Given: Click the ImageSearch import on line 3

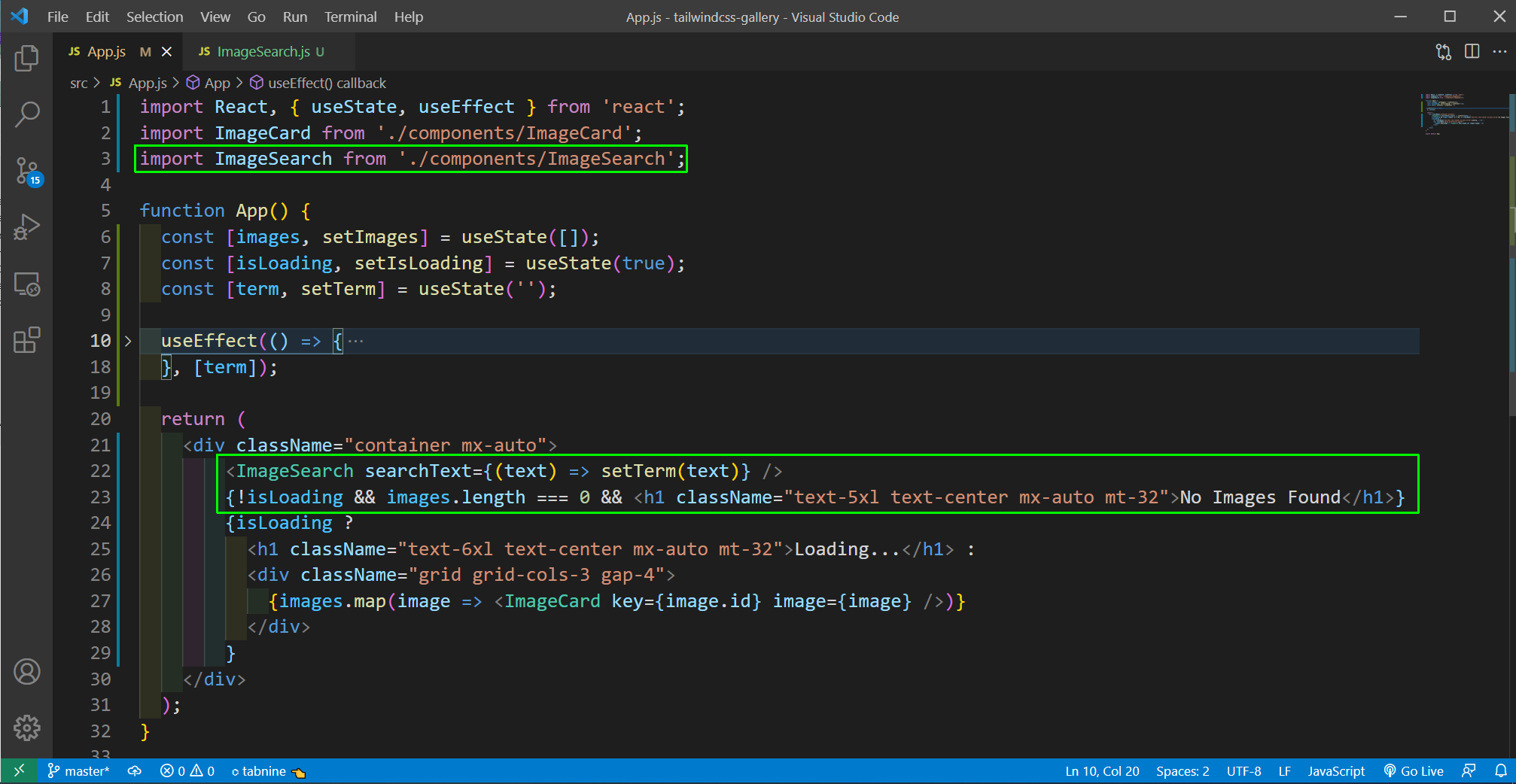Looking at the screenshot, I should click(x=412, y=159).
